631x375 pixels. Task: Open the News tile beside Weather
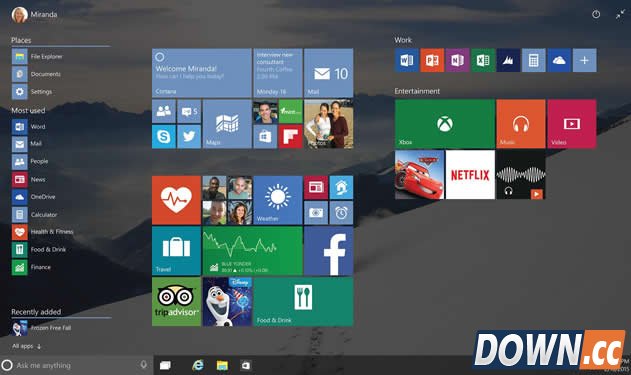click(x=316, y=188)
